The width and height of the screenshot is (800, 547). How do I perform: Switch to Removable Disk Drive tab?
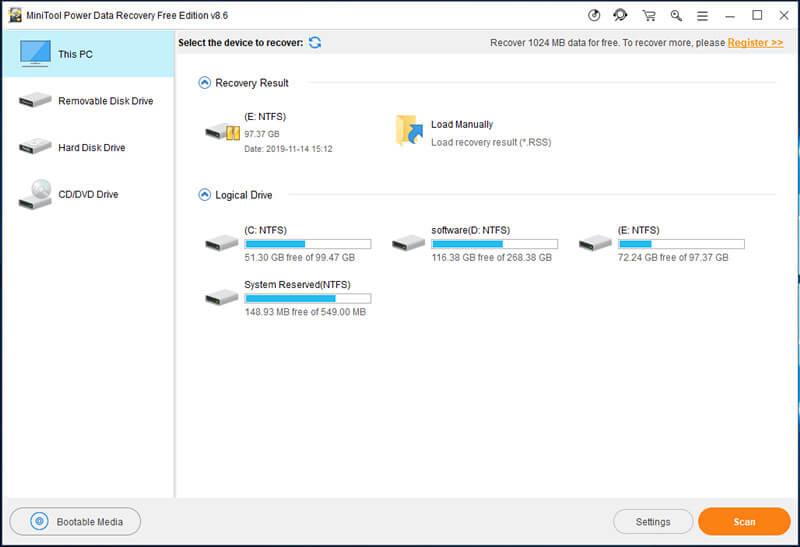[x=88, y=101]
